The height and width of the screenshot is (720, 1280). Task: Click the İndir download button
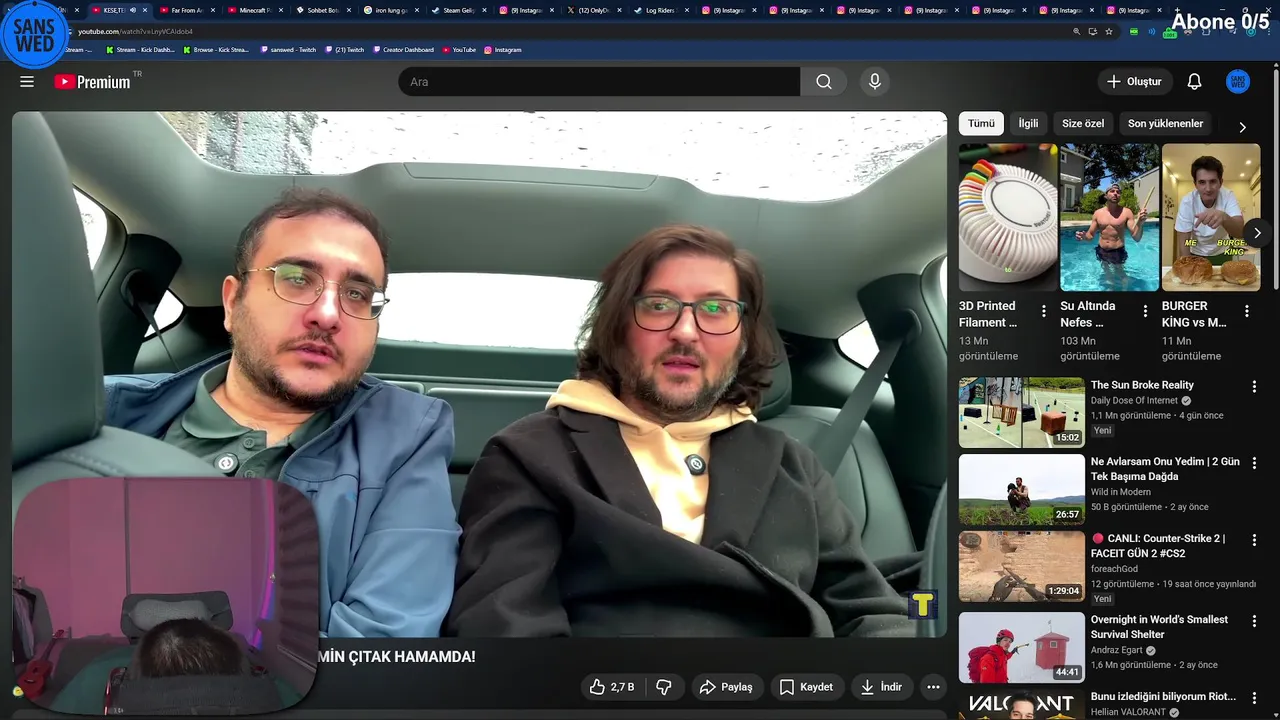[x=881, y=687]
